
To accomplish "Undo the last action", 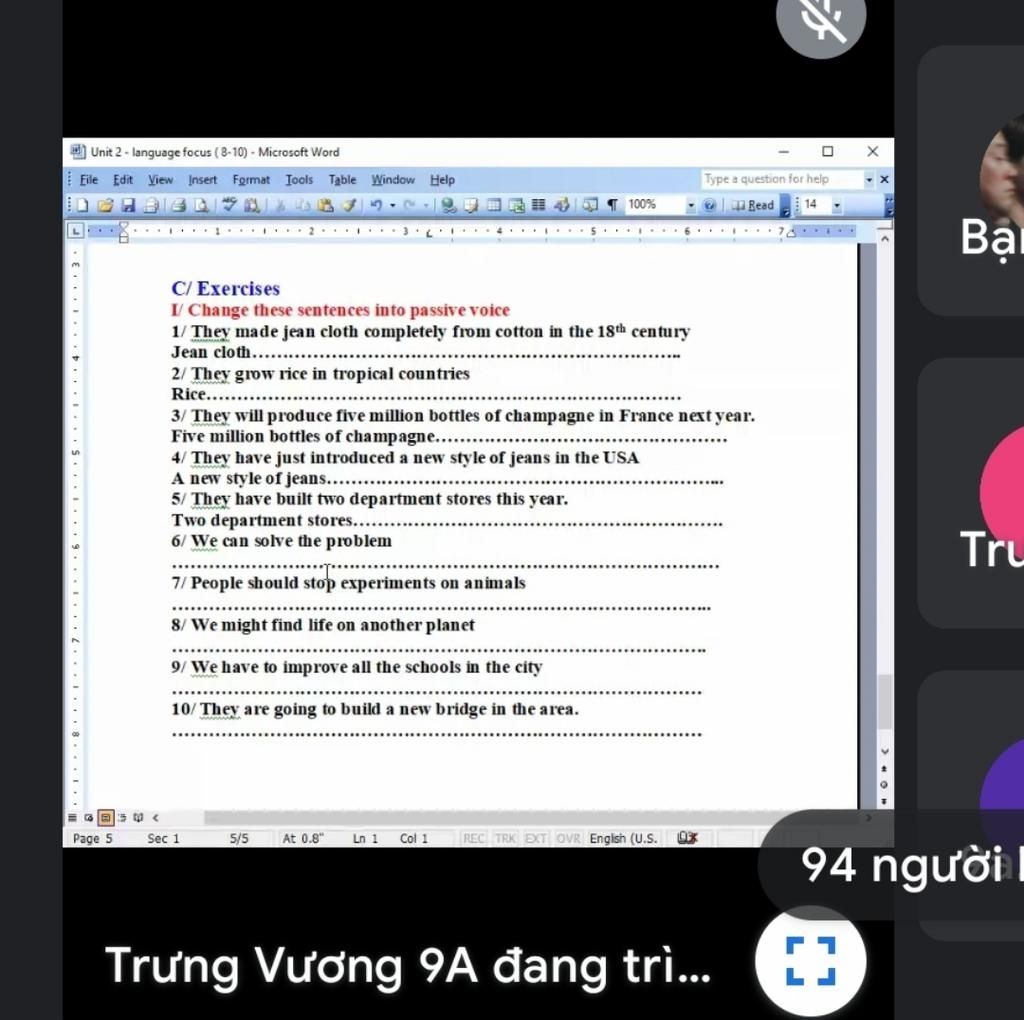I will click(x=376, y=205).
